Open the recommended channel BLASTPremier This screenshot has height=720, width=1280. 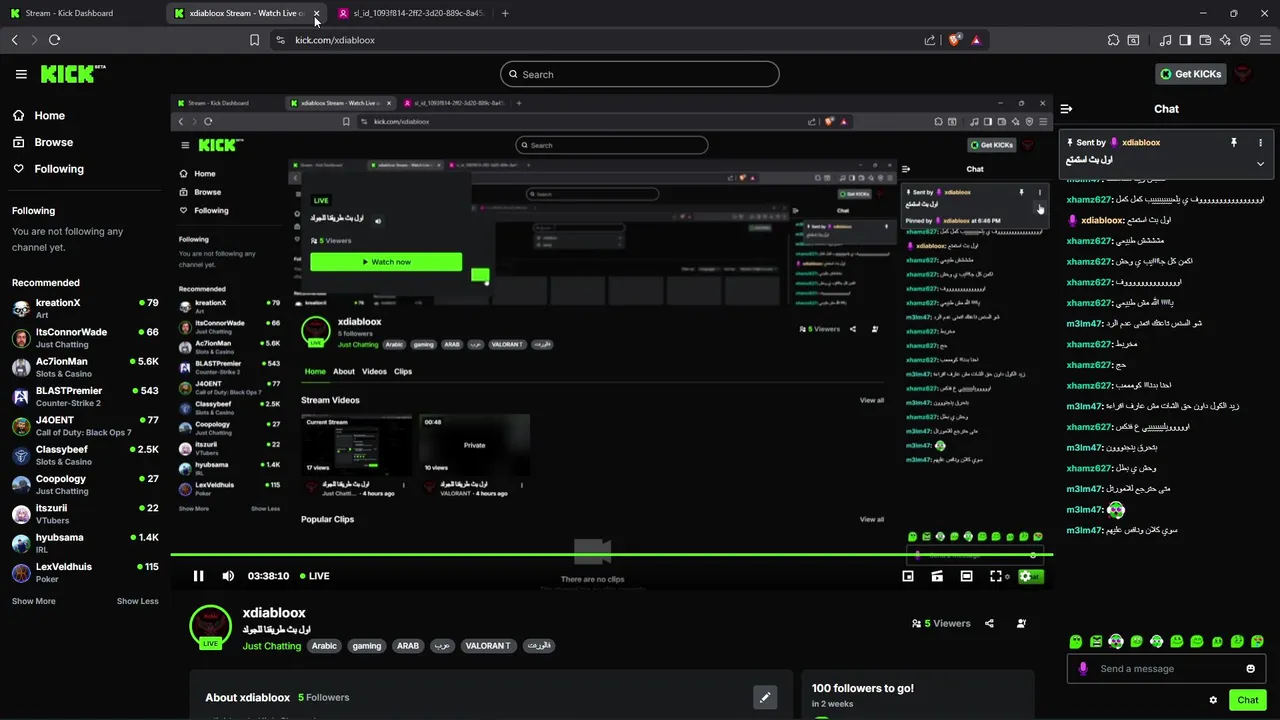click(x=85, y=396)
